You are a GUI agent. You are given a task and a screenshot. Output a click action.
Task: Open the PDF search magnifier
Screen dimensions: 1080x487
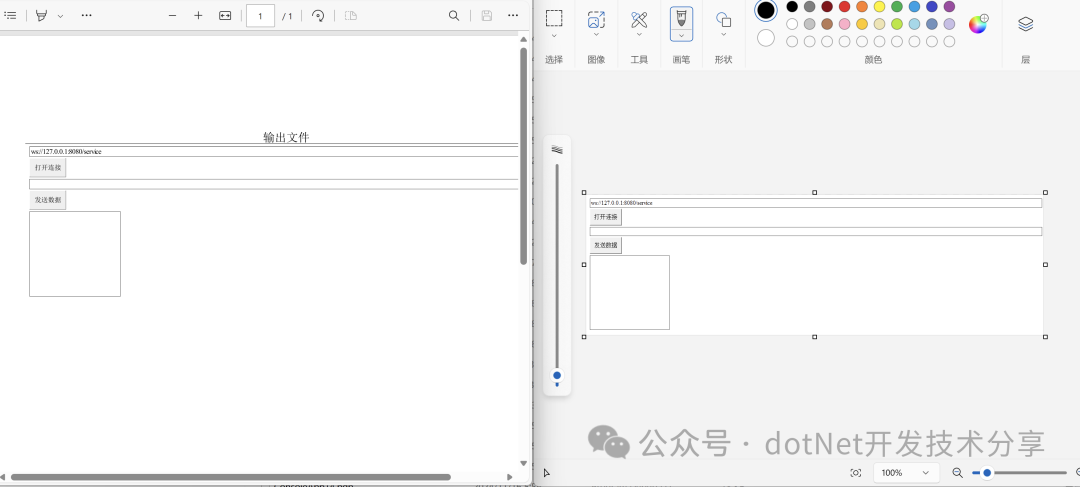454,16
